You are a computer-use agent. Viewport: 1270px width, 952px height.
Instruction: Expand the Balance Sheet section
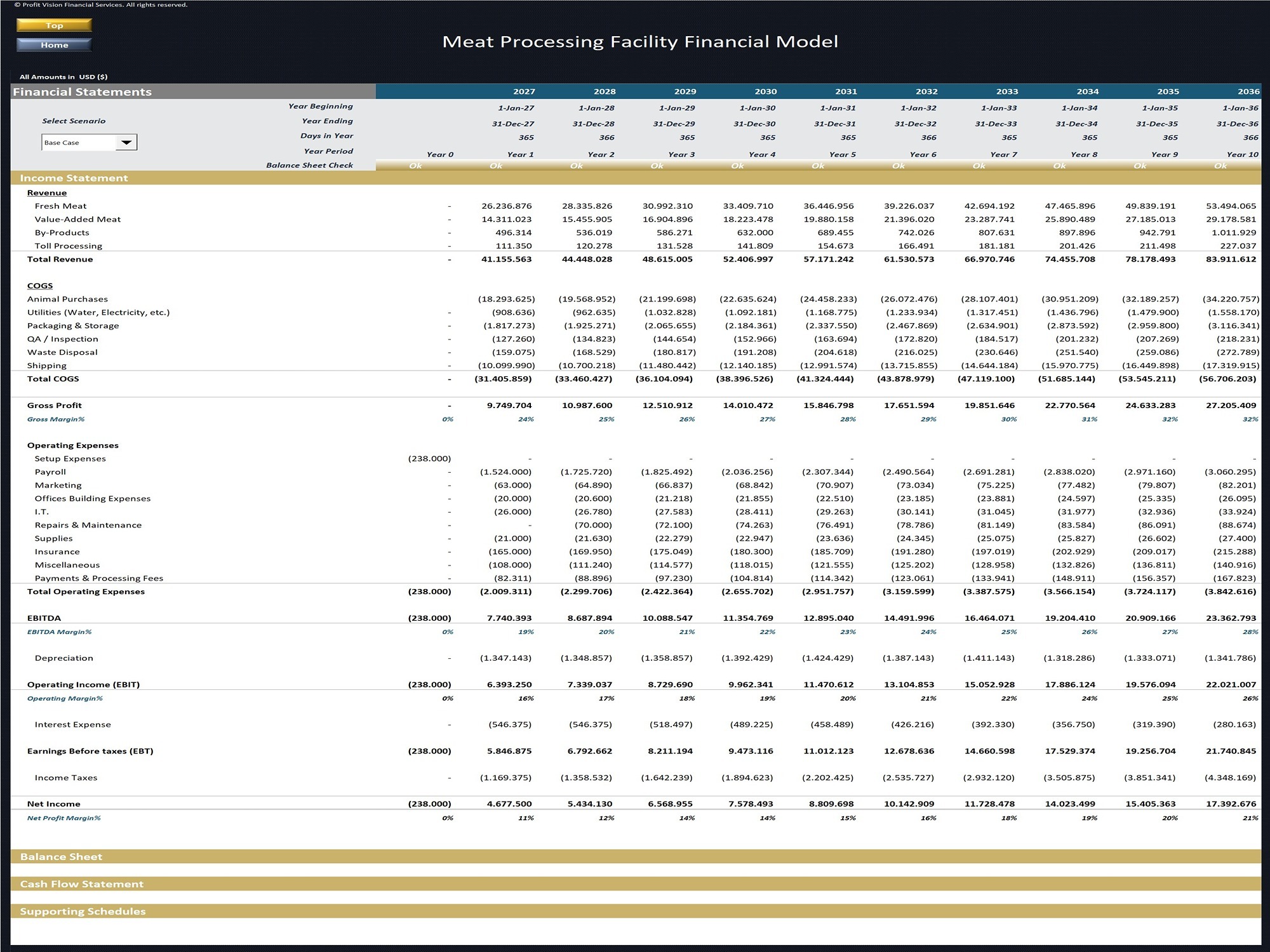tap(636, 856)
